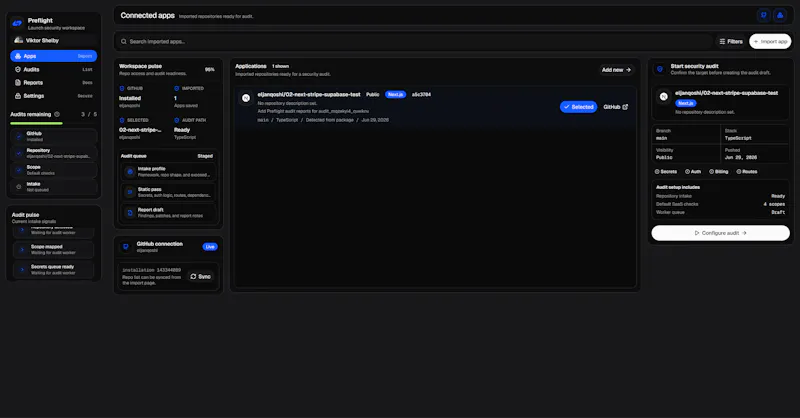Toggle the GitHub Installed checklist check
The height and width of the screenshot is (418, 800).
pos(19,136)
